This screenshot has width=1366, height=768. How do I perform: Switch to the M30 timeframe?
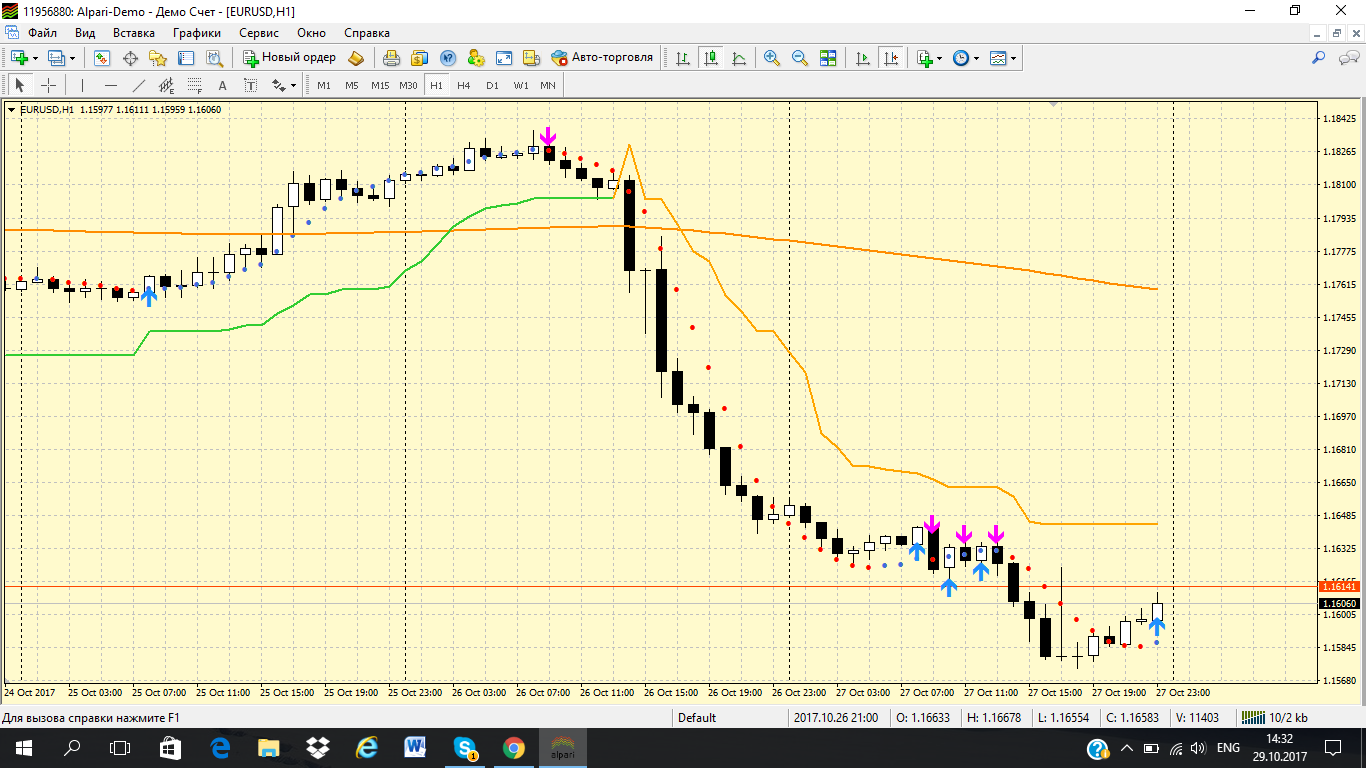pyautogui.click(x=408, y=85)
